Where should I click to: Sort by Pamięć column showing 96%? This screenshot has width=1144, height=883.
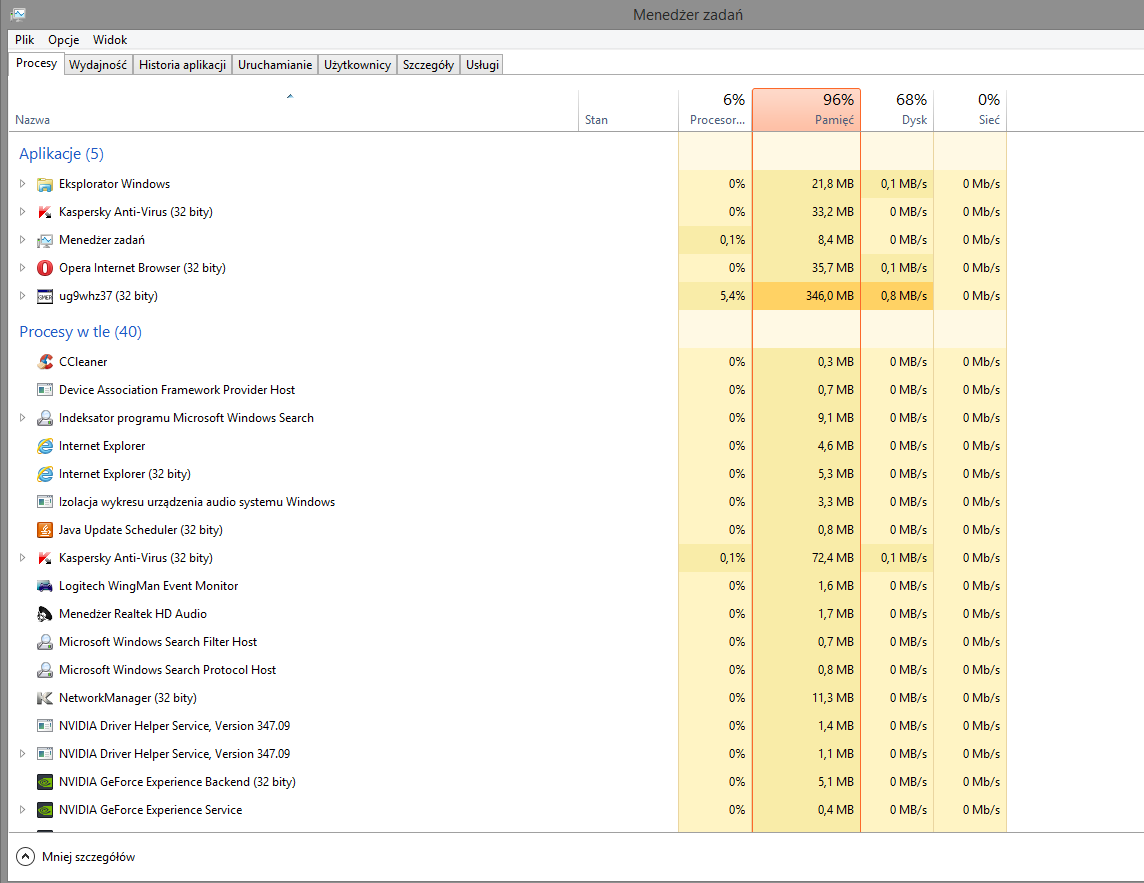pyautogui.click(x=806, y=110)
